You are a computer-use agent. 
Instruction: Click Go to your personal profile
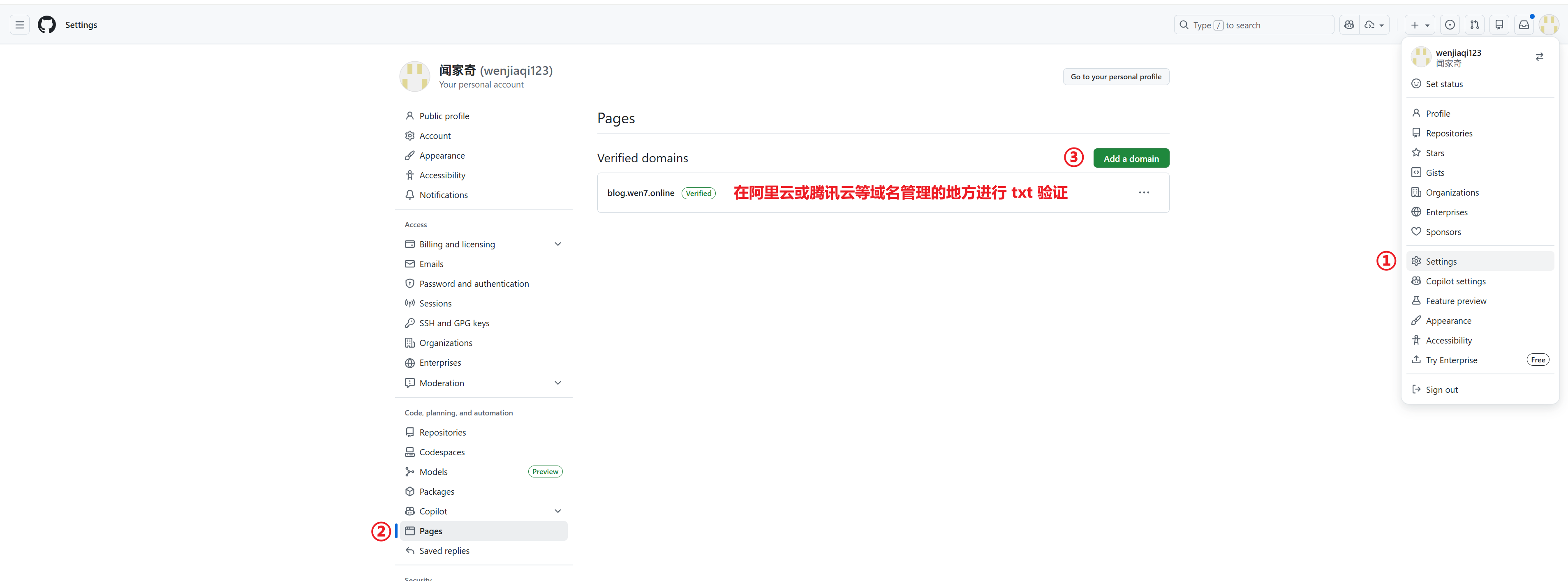(1115, 77)
